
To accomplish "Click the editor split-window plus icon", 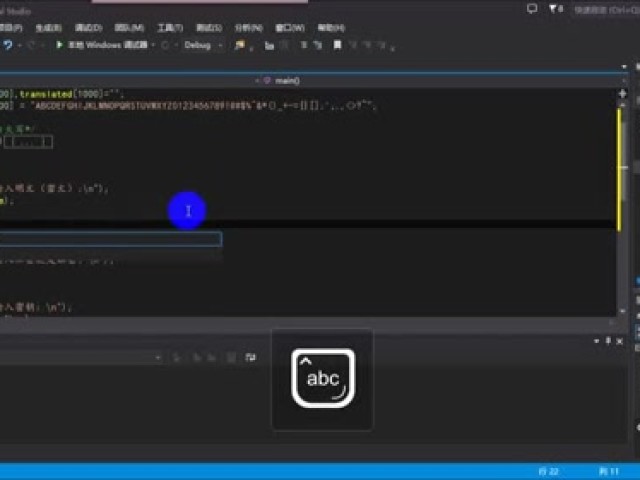I will coord(622,93).
